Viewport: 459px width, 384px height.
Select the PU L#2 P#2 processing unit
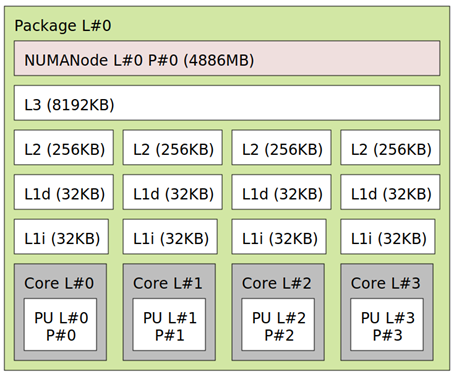[278, 325]
